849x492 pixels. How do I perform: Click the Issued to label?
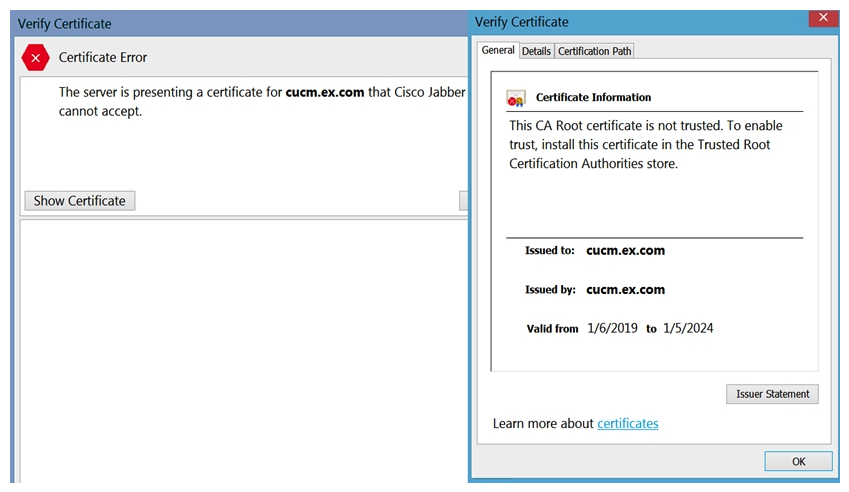tap(550, 251)
